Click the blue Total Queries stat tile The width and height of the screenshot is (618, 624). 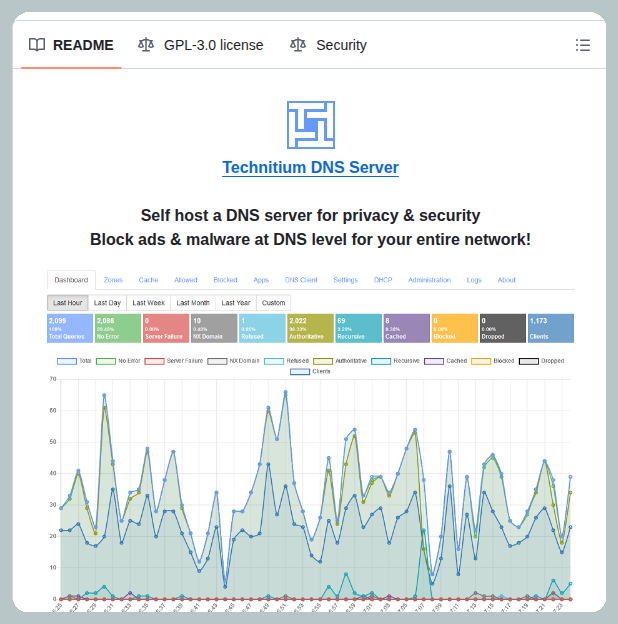pyautogui.click(x=70, y=328)
